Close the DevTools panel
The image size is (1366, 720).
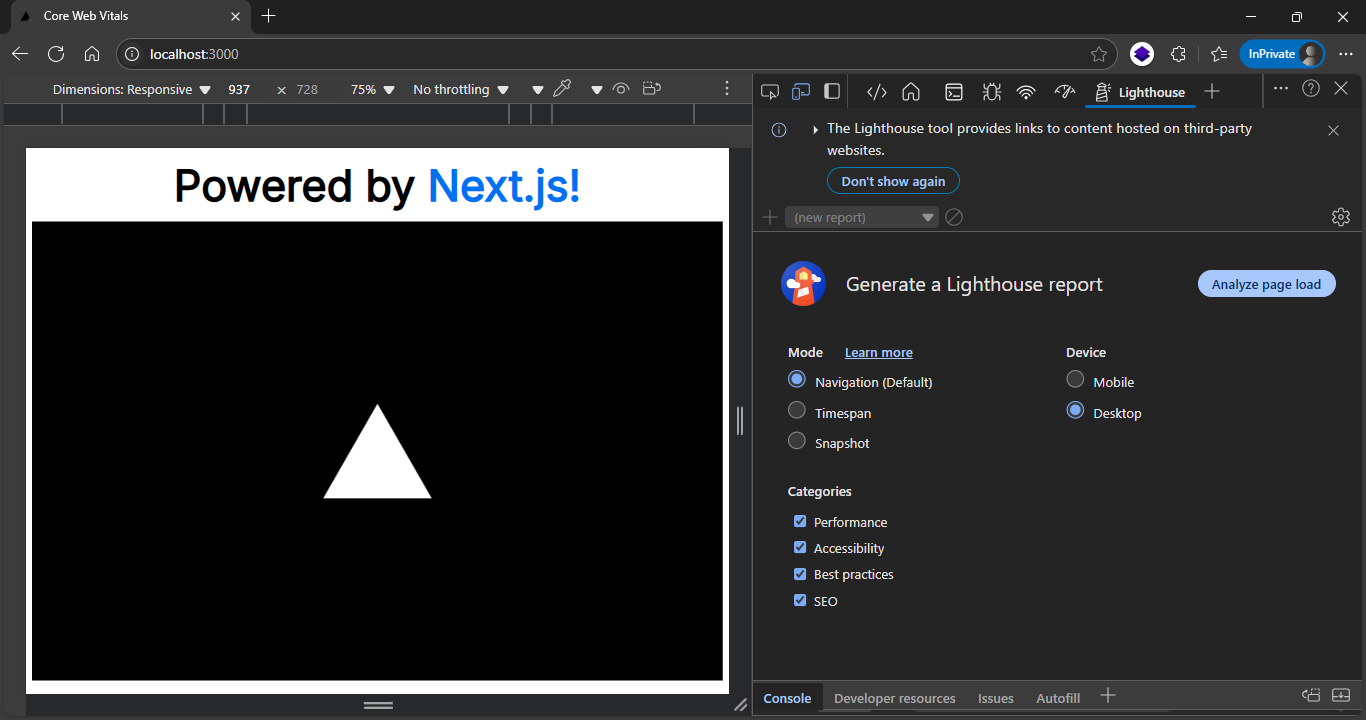pos(1341,88)
